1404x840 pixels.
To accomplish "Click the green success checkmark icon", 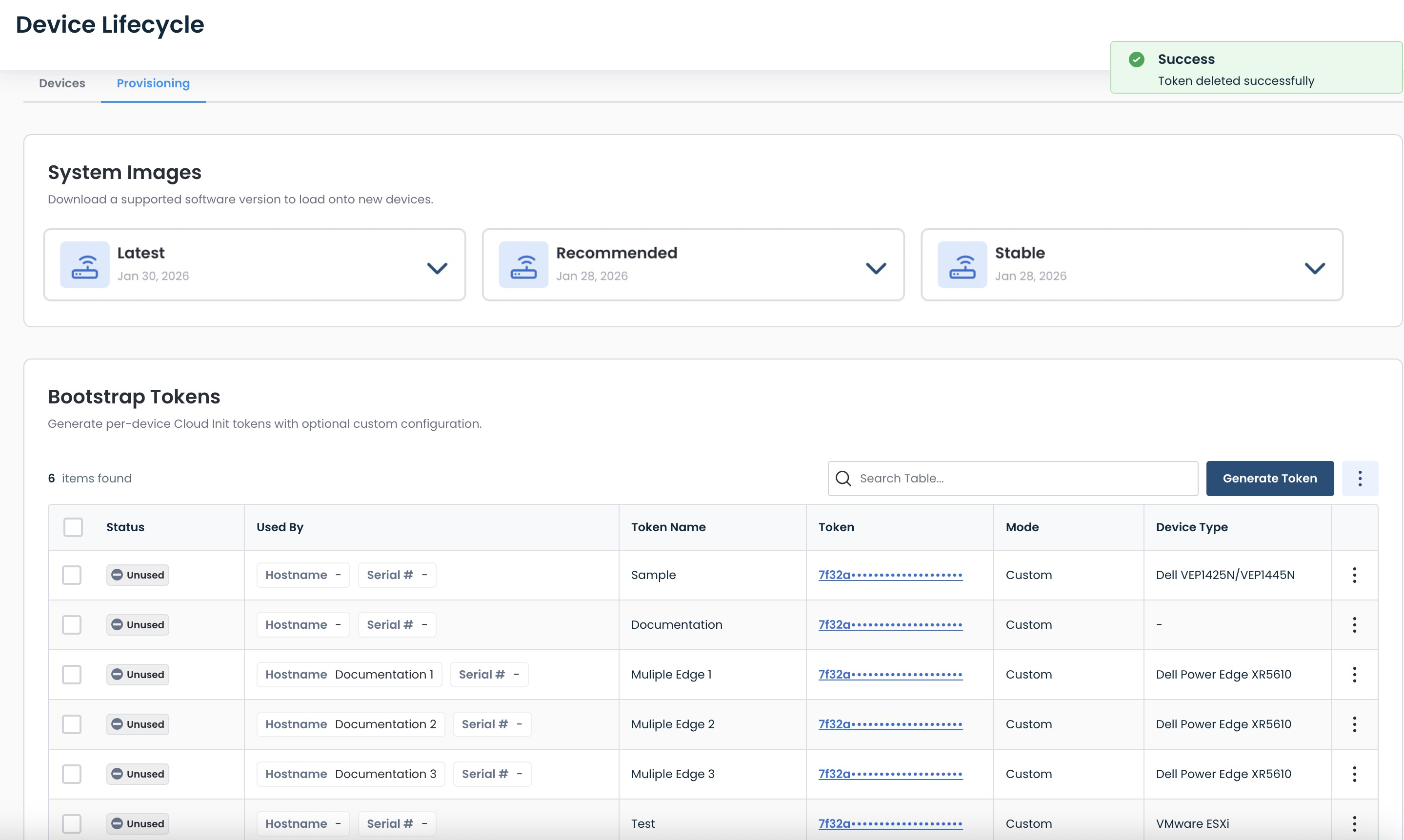I will click(1136, 59).
